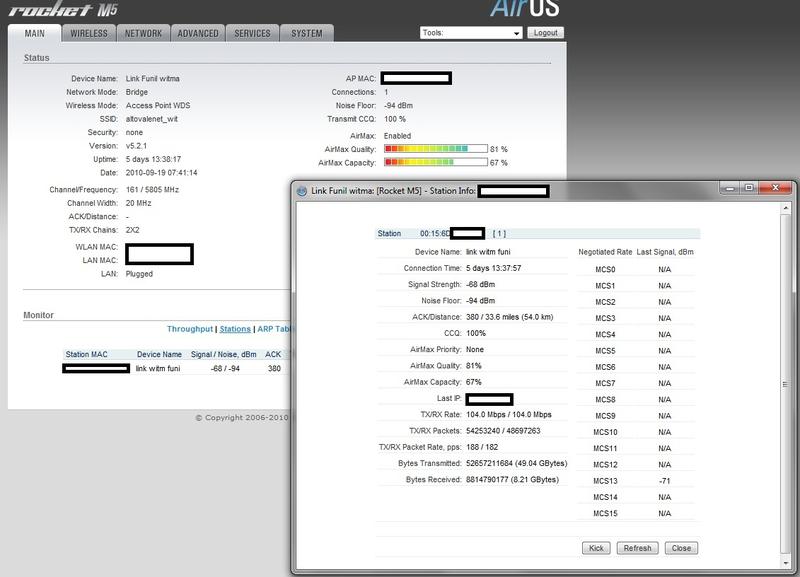Open the Stations monitor link
Viewport: 800px width, 577px height.
click(x=235, y=329)
